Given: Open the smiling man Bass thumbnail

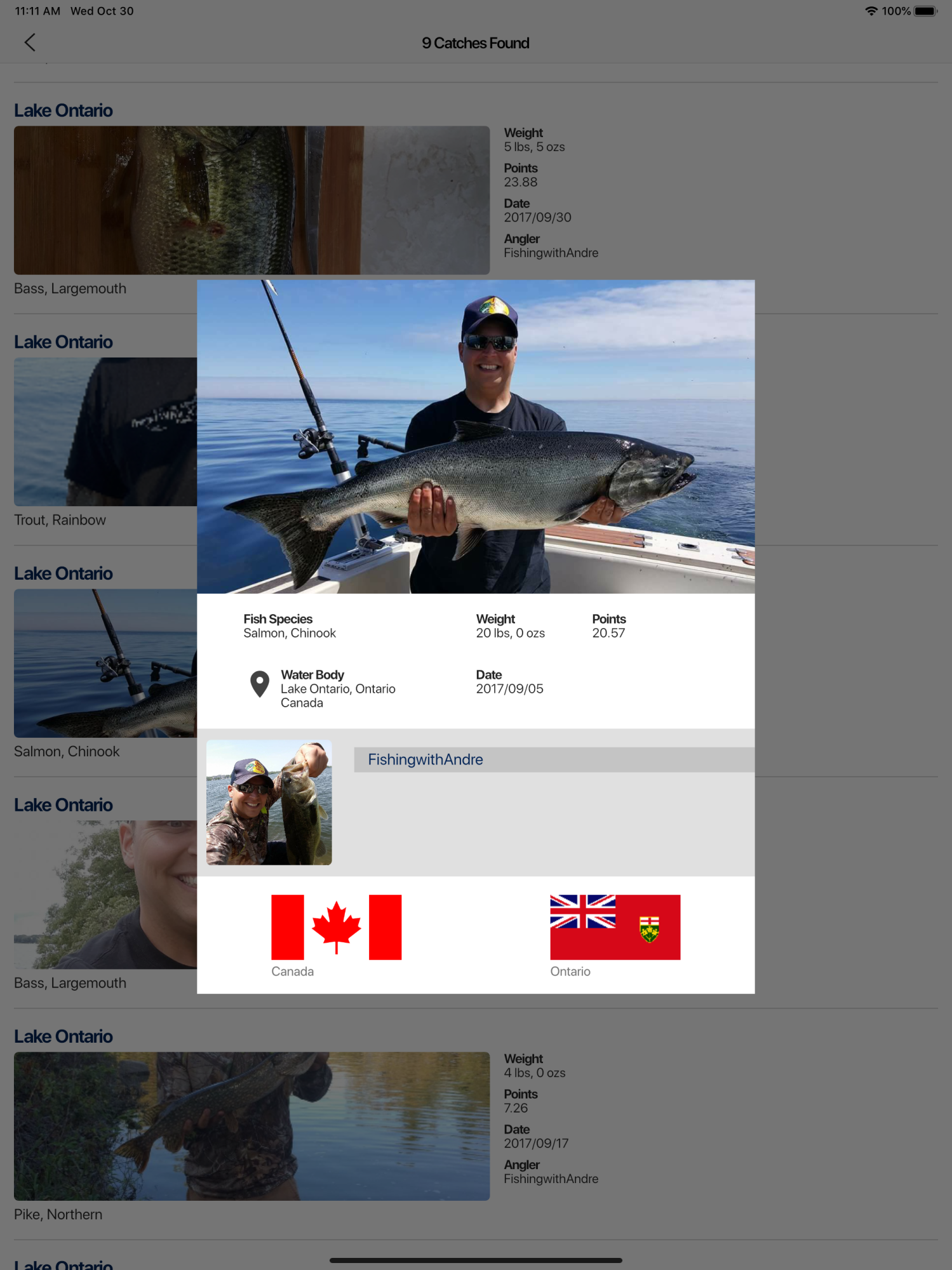Looking at the screenshot, I should pyautogui.click(x=105, y=894).
